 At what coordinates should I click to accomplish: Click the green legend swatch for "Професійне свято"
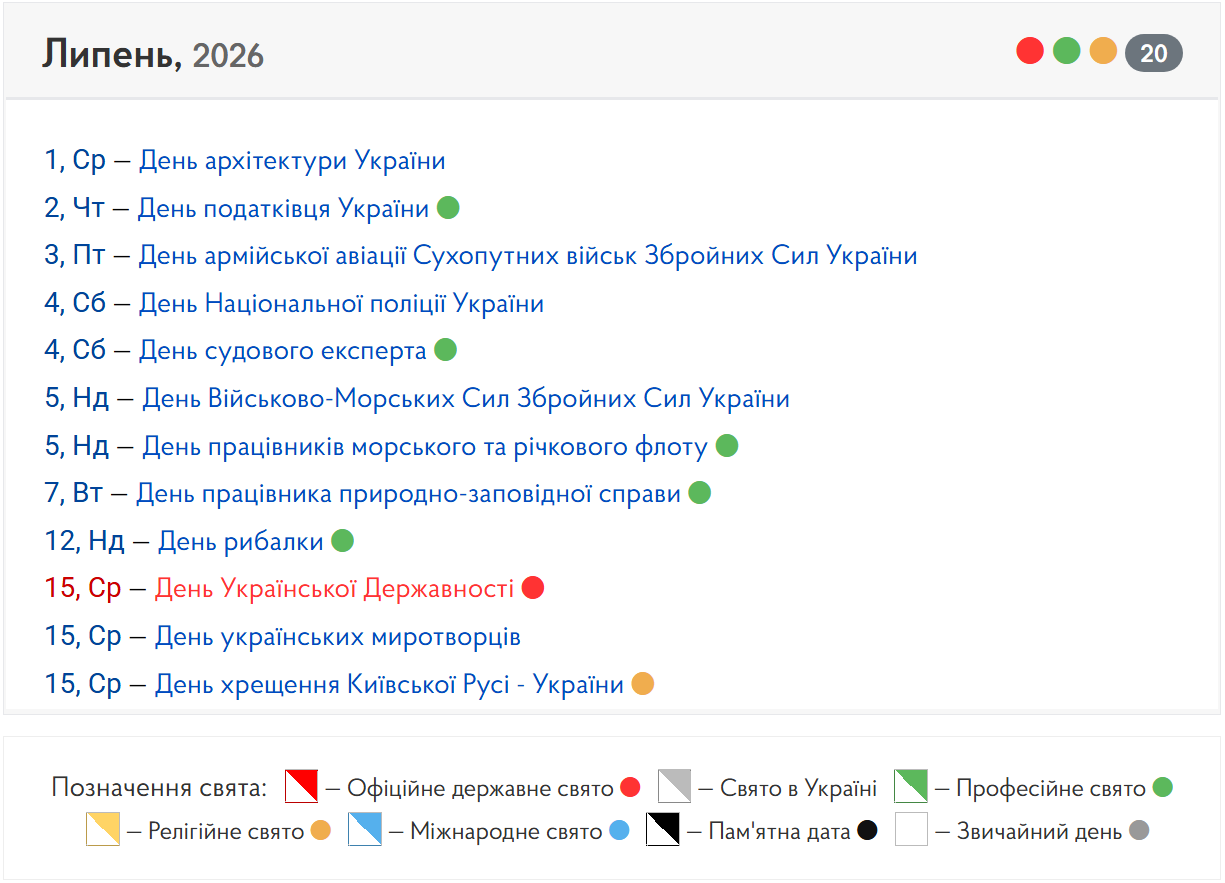point(910,787)
